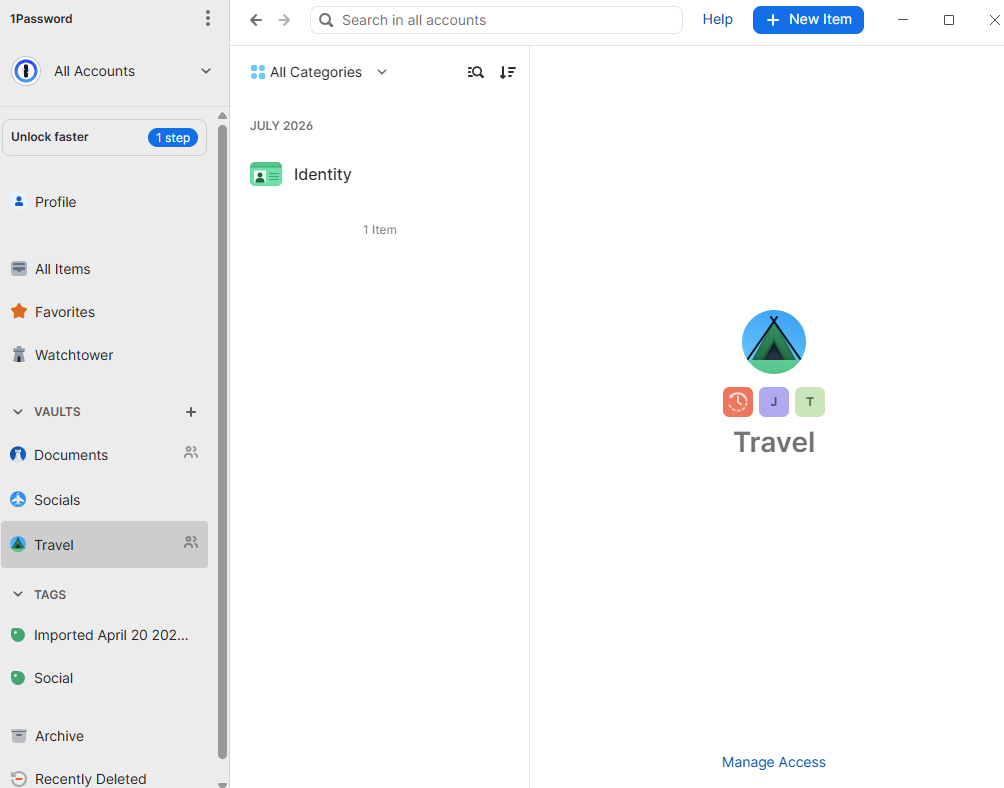
Task: Click the search magnifier icon
Action: (x=326, y=20)
